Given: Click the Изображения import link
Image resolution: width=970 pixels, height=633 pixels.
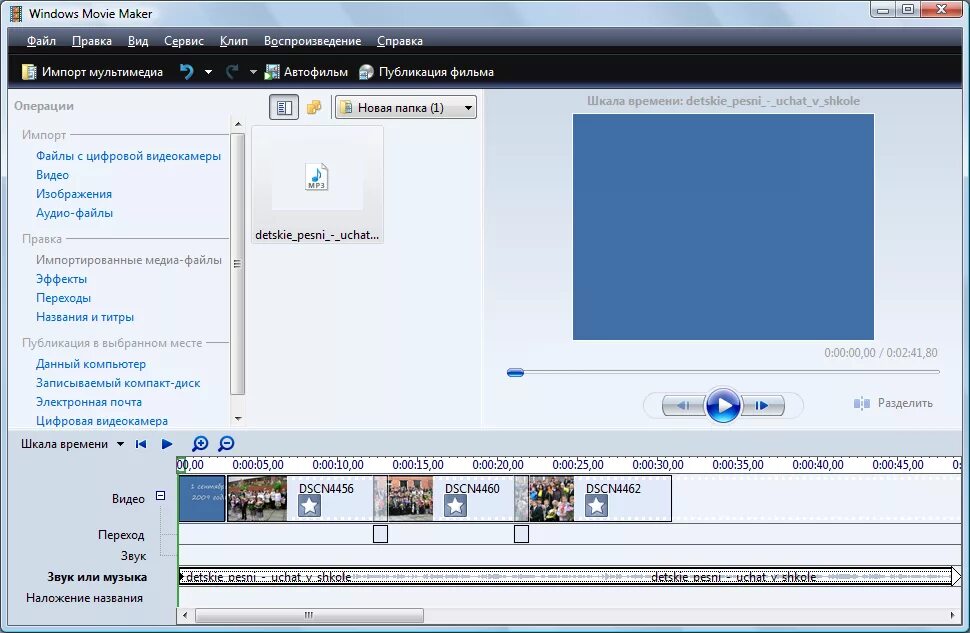Looking at the screenshot, I should [74, 194].
